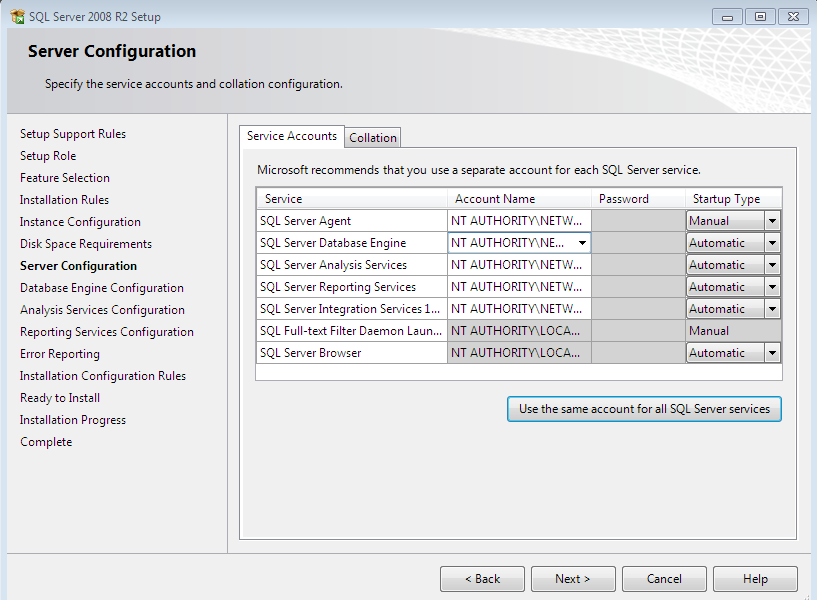Click the Next button
The image size is (817, 600).
[x=573, y=579]
